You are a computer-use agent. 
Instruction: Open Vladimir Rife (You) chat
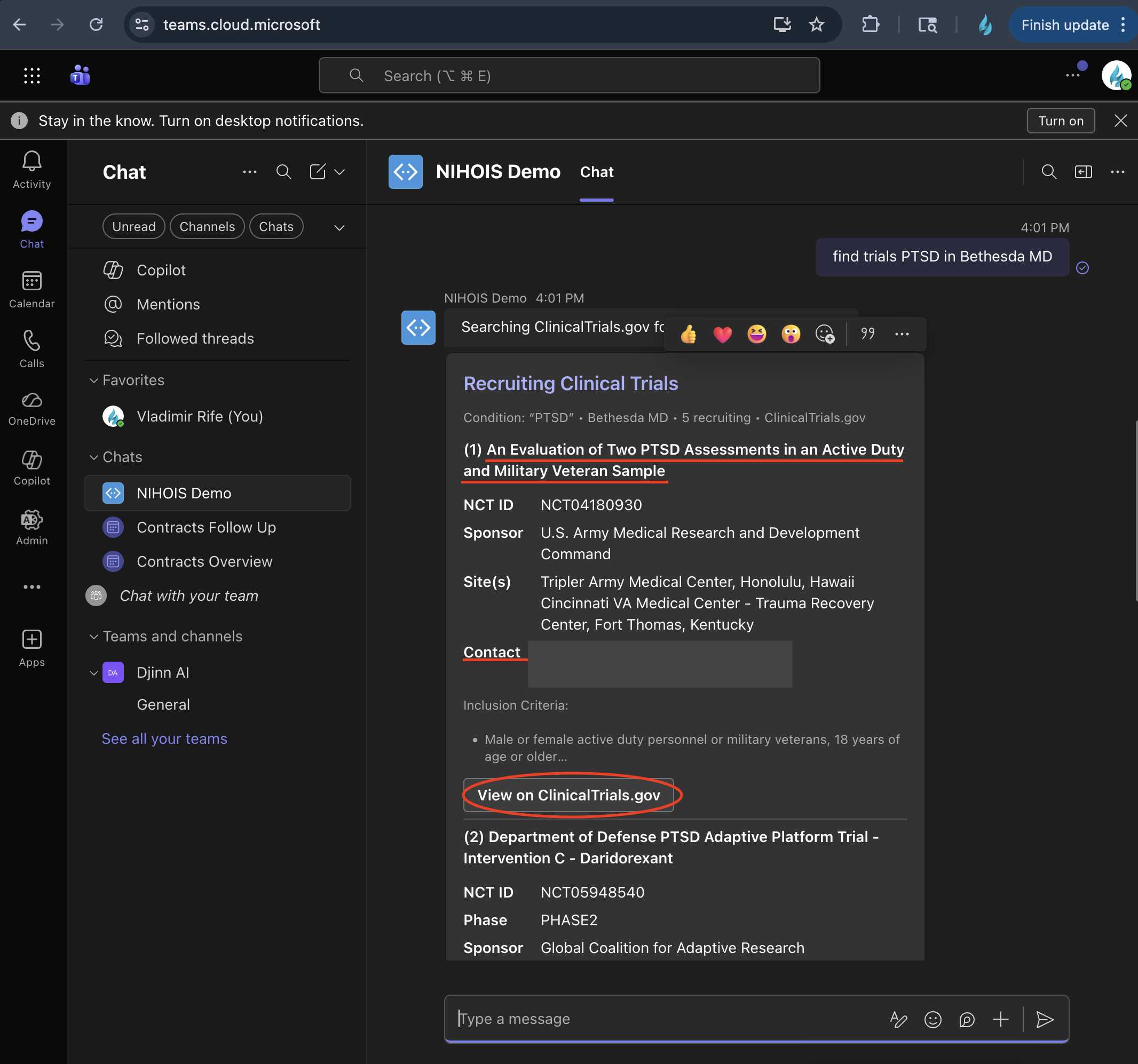(218, 417)
